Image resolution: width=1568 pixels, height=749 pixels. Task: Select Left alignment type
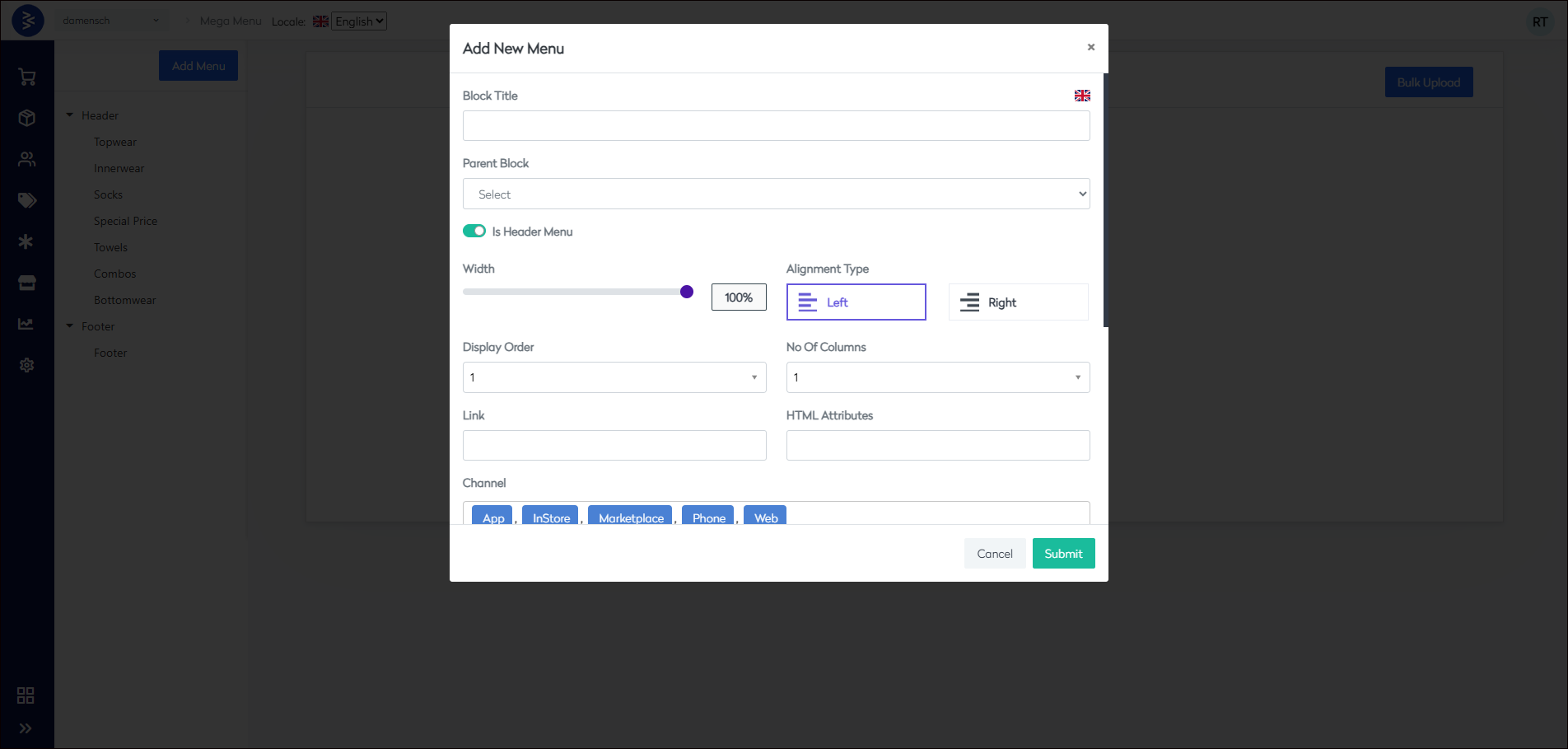click(856, 302)
